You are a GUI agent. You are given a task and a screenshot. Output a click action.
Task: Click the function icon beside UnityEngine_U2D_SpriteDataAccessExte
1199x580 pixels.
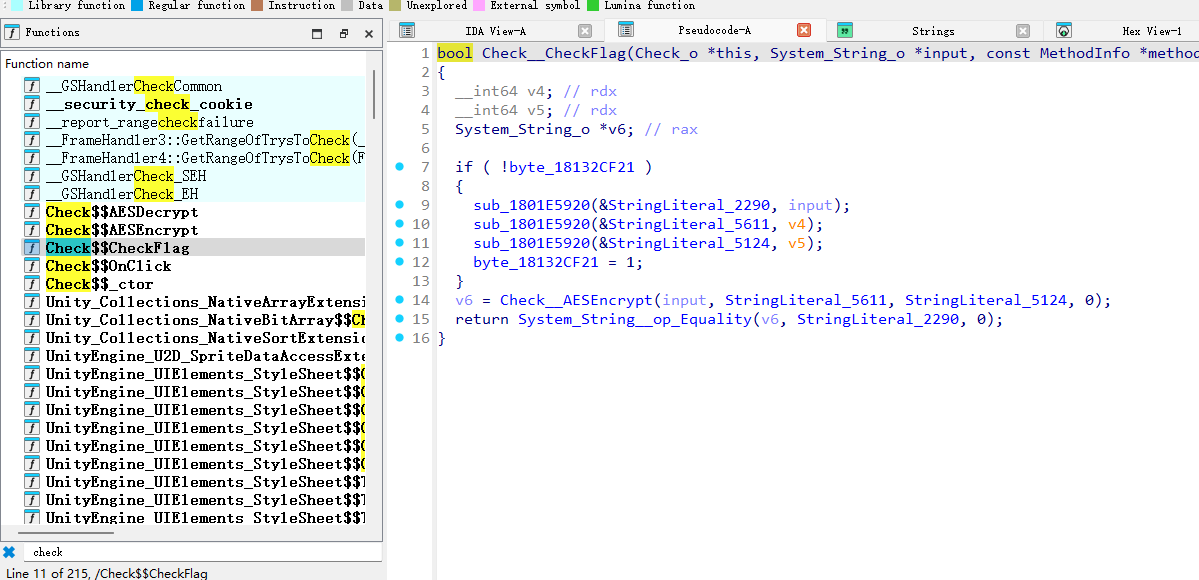click(31, 356)
